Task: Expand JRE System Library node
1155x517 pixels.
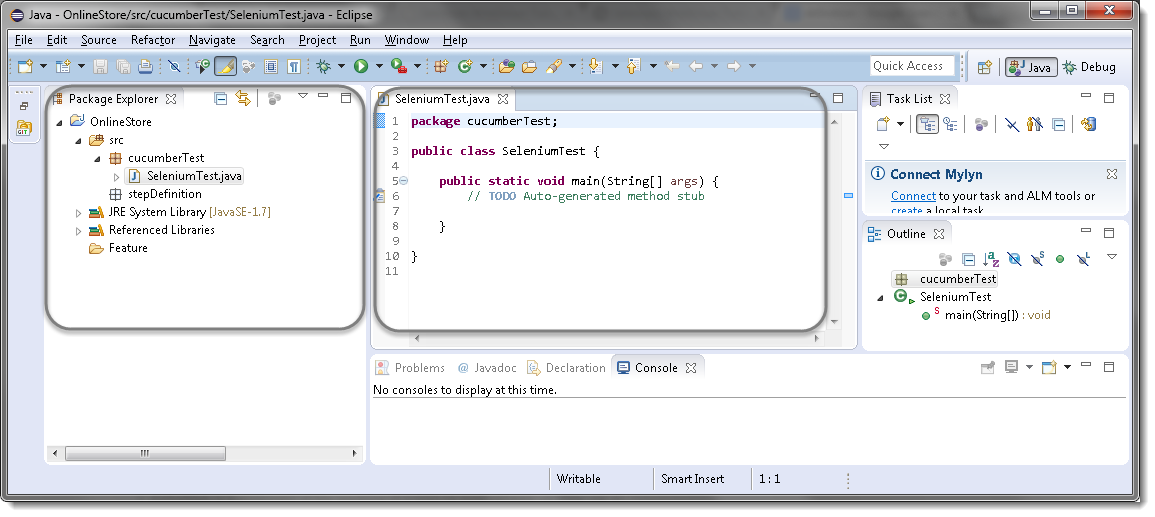Action: tap(79, 213)
